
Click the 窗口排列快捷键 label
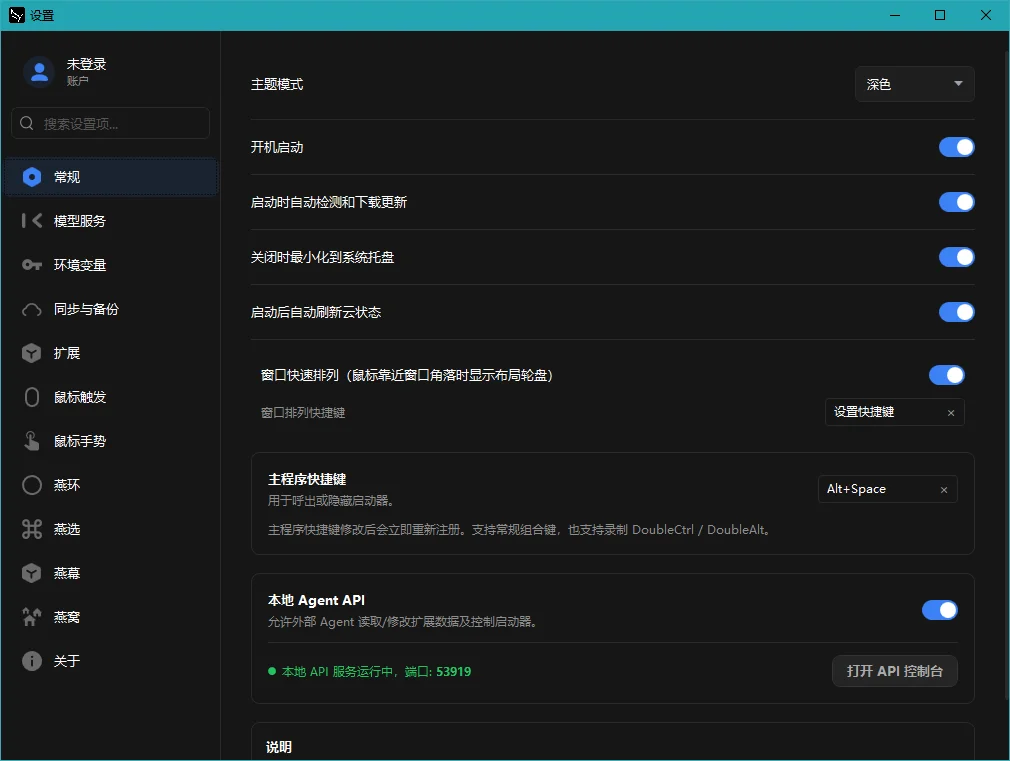click(x=303, y=413)
